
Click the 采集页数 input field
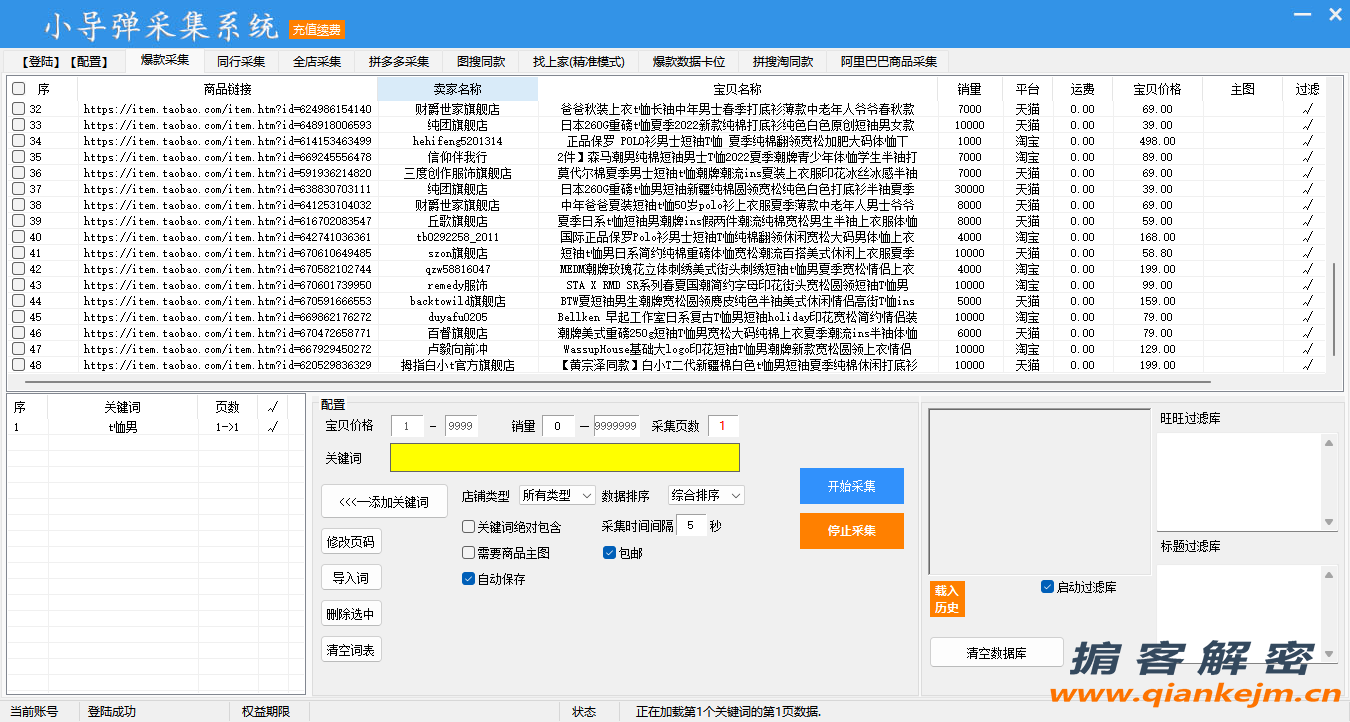723,427
